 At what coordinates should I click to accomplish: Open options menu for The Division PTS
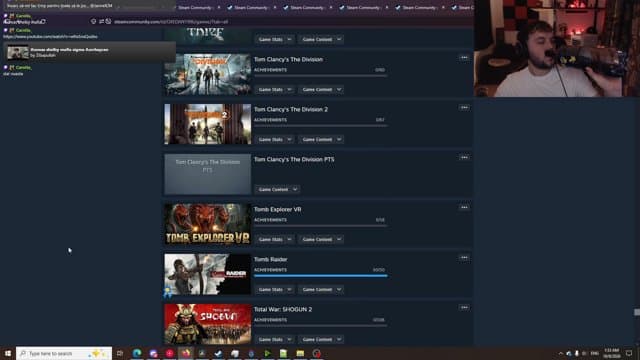(464, 158)
